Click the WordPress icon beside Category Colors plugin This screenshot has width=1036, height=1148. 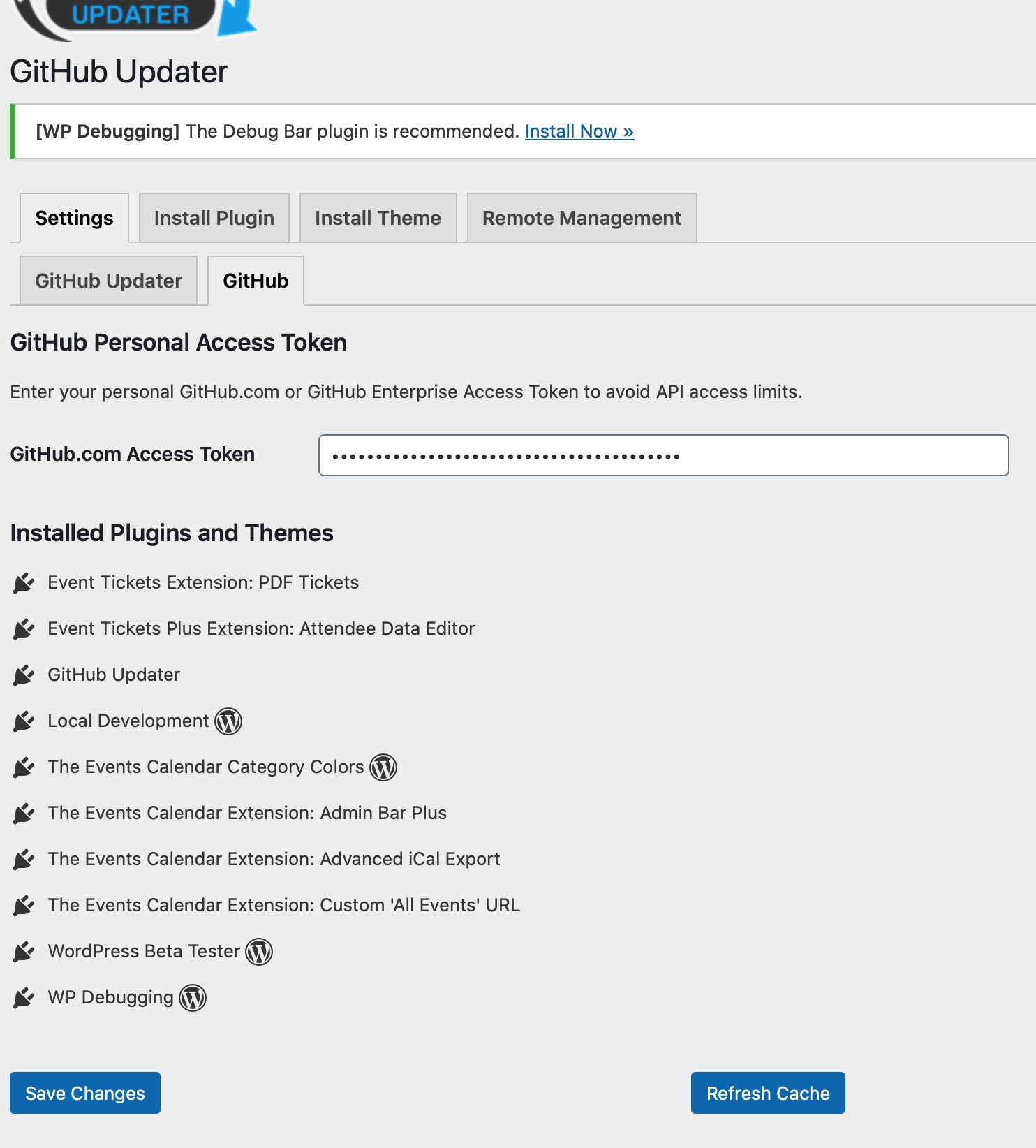[384, 767]
